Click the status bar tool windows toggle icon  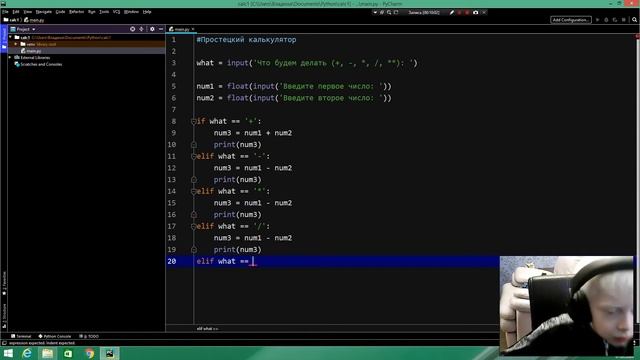click(4, 343)
